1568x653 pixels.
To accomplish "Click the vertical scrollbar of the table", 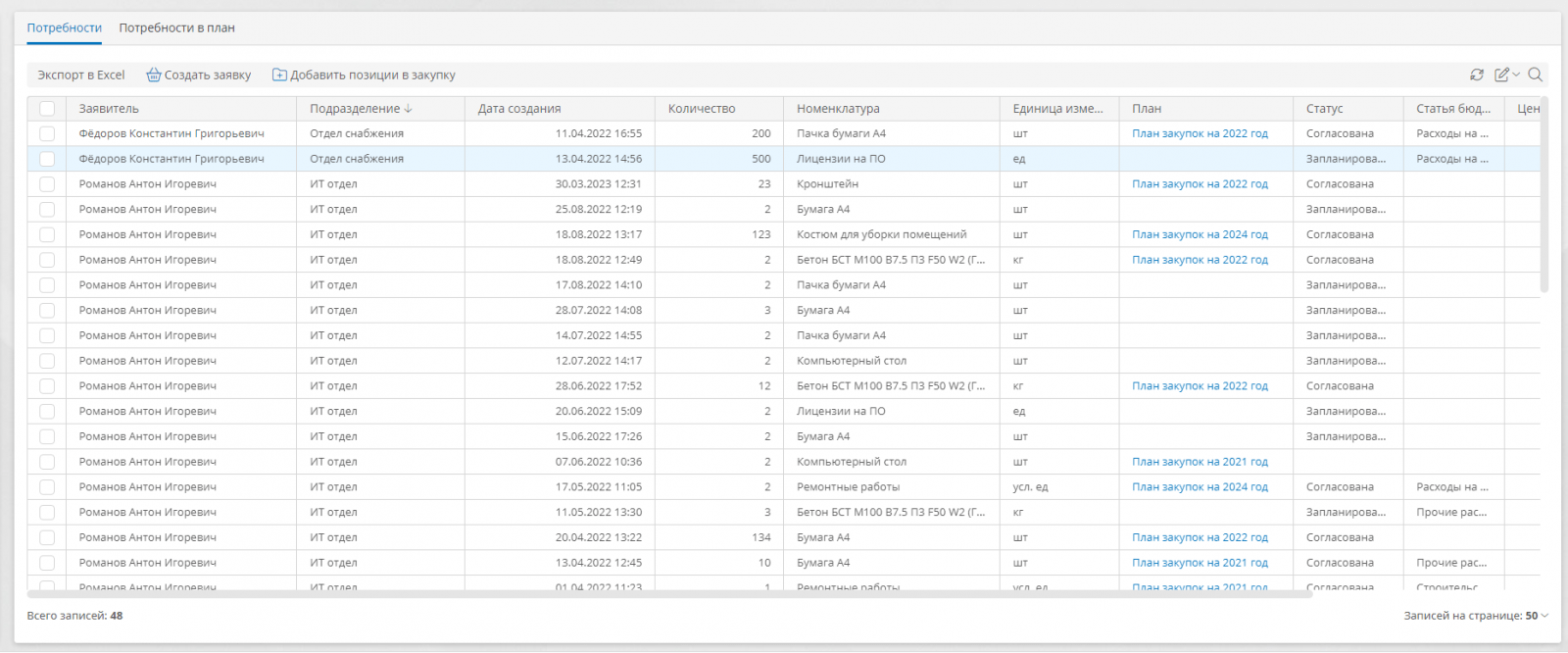I will [1544, 196].
